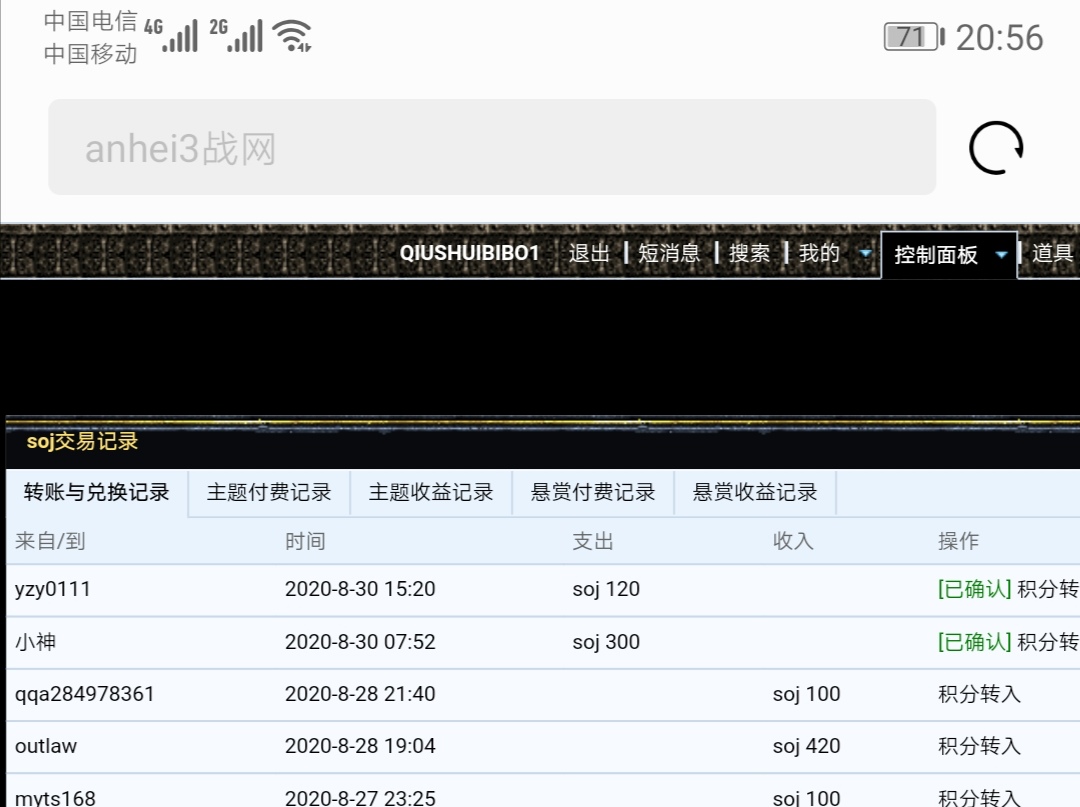Viewport: 1080px width, 807px height.
Task: Switch to 主题收益记录 tab
Action: click(x=431, y=492)
